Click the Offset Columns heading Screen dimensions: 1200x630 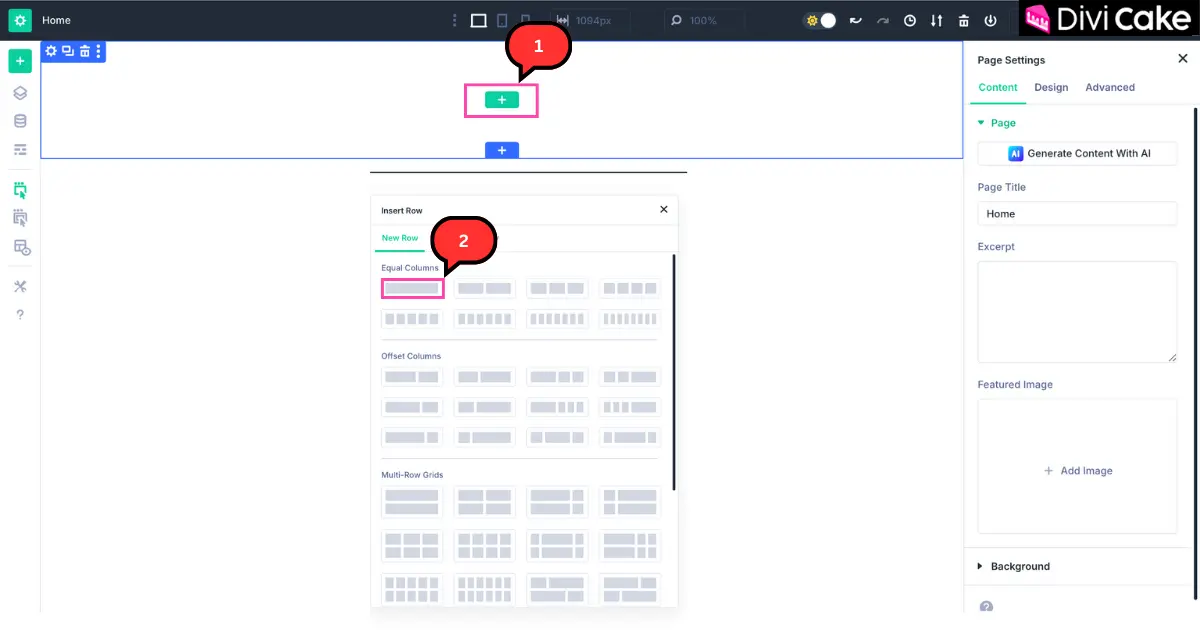(411, 356)
